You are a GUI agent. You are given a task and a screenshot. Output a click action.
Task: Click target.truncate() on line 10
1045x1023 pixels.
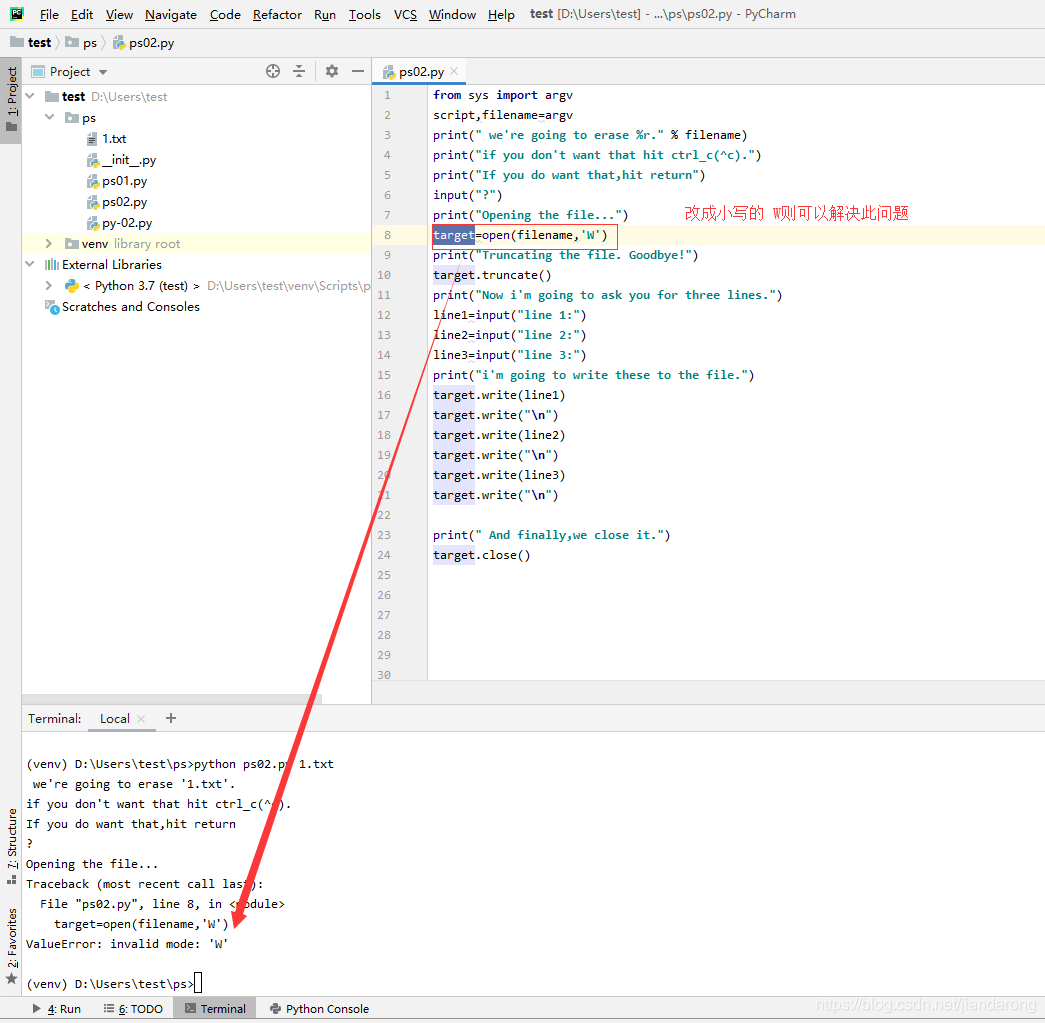(493, 275)
